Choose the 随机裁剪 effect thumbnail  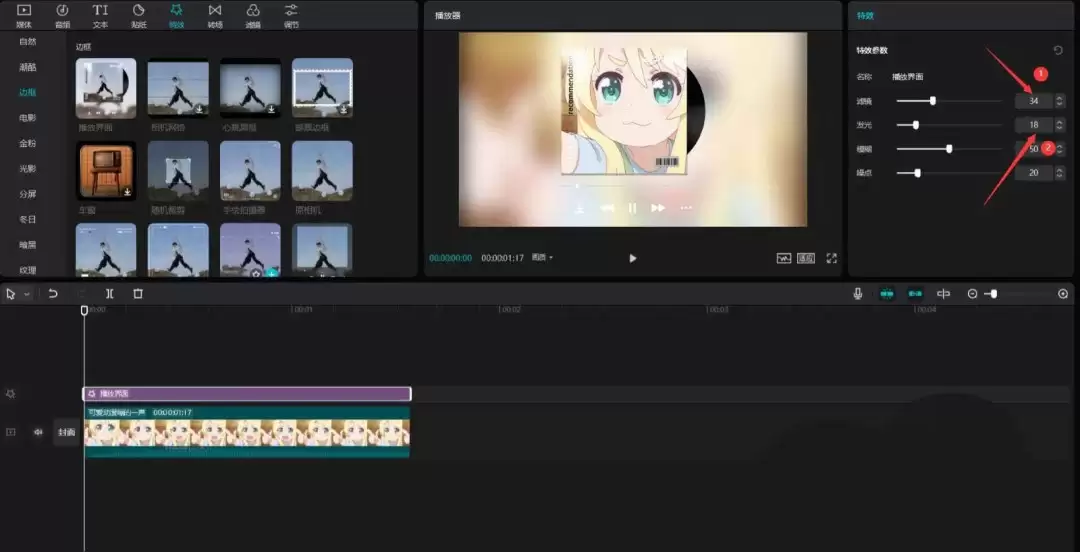point(178,171)
